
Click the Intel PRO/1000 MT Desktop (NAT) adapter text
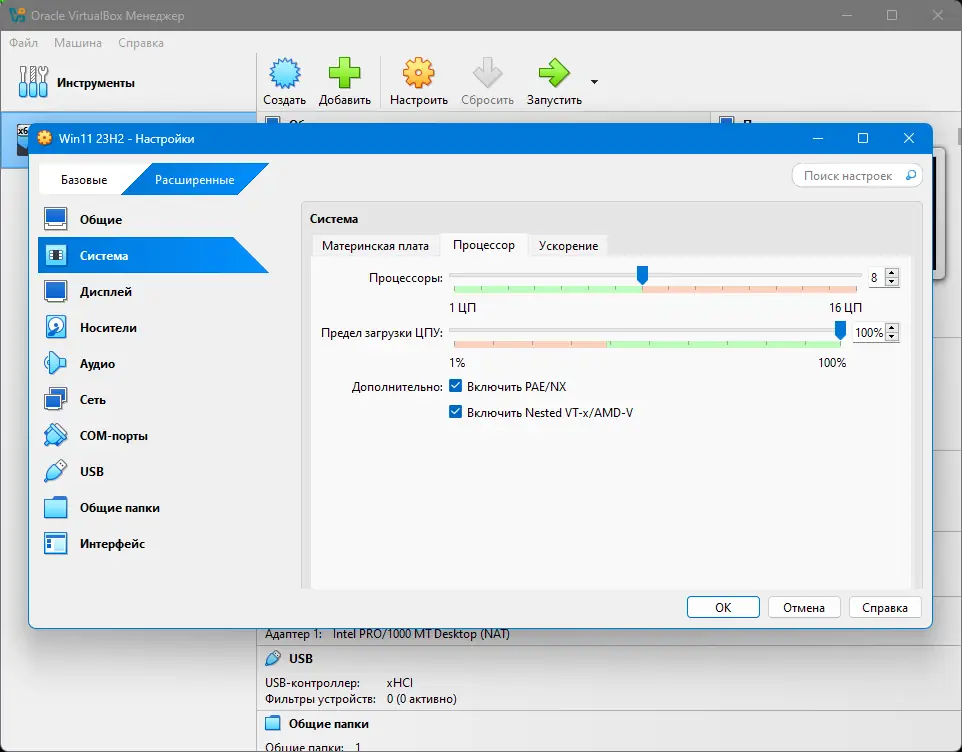[421, 634]
